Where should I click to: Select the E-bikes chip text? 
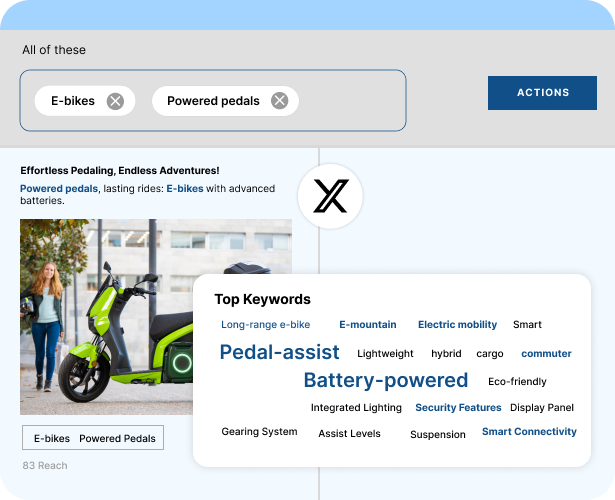tap(73, 101)
